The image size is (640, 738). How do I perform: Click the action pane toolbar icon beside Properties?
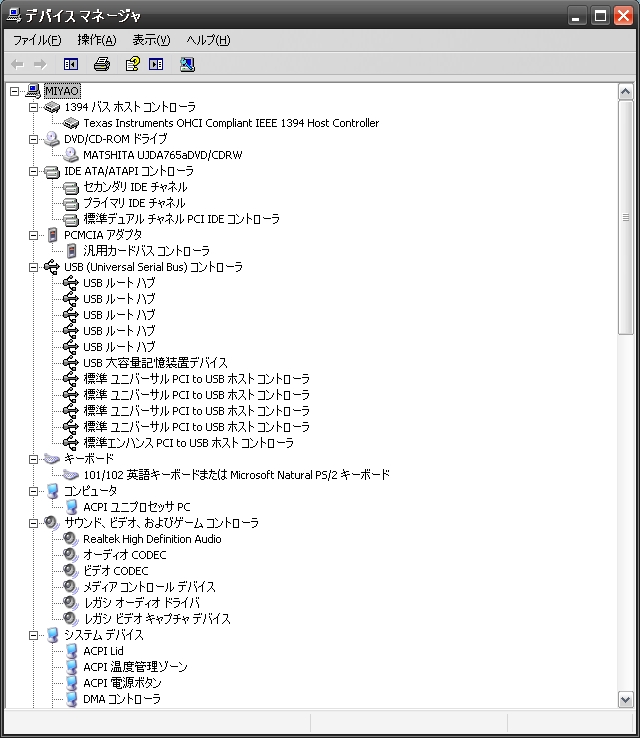click(x=156, y=64)
